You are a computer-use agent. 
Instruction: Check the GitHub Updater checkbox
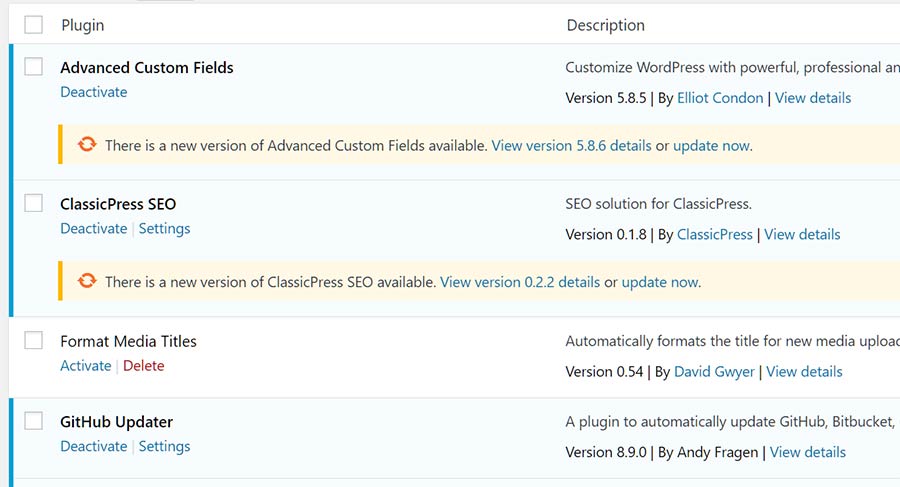(33, 420)
